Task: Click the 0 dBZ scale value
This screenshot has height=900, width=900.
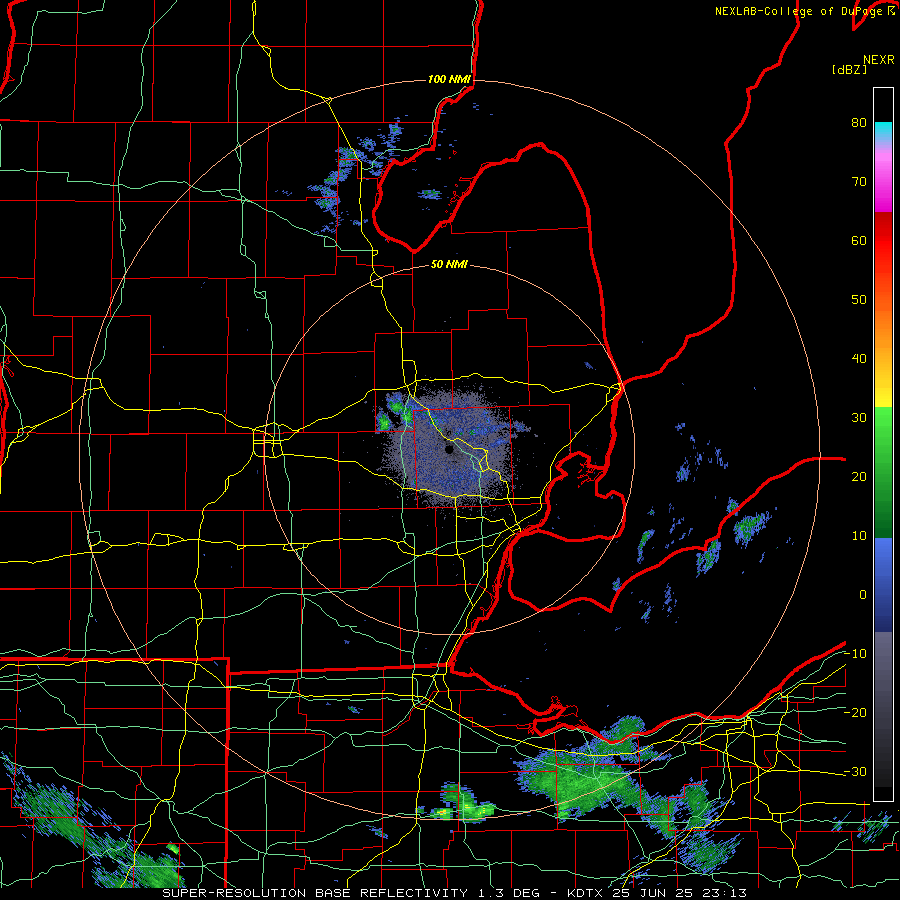Action: click(863, 595)
